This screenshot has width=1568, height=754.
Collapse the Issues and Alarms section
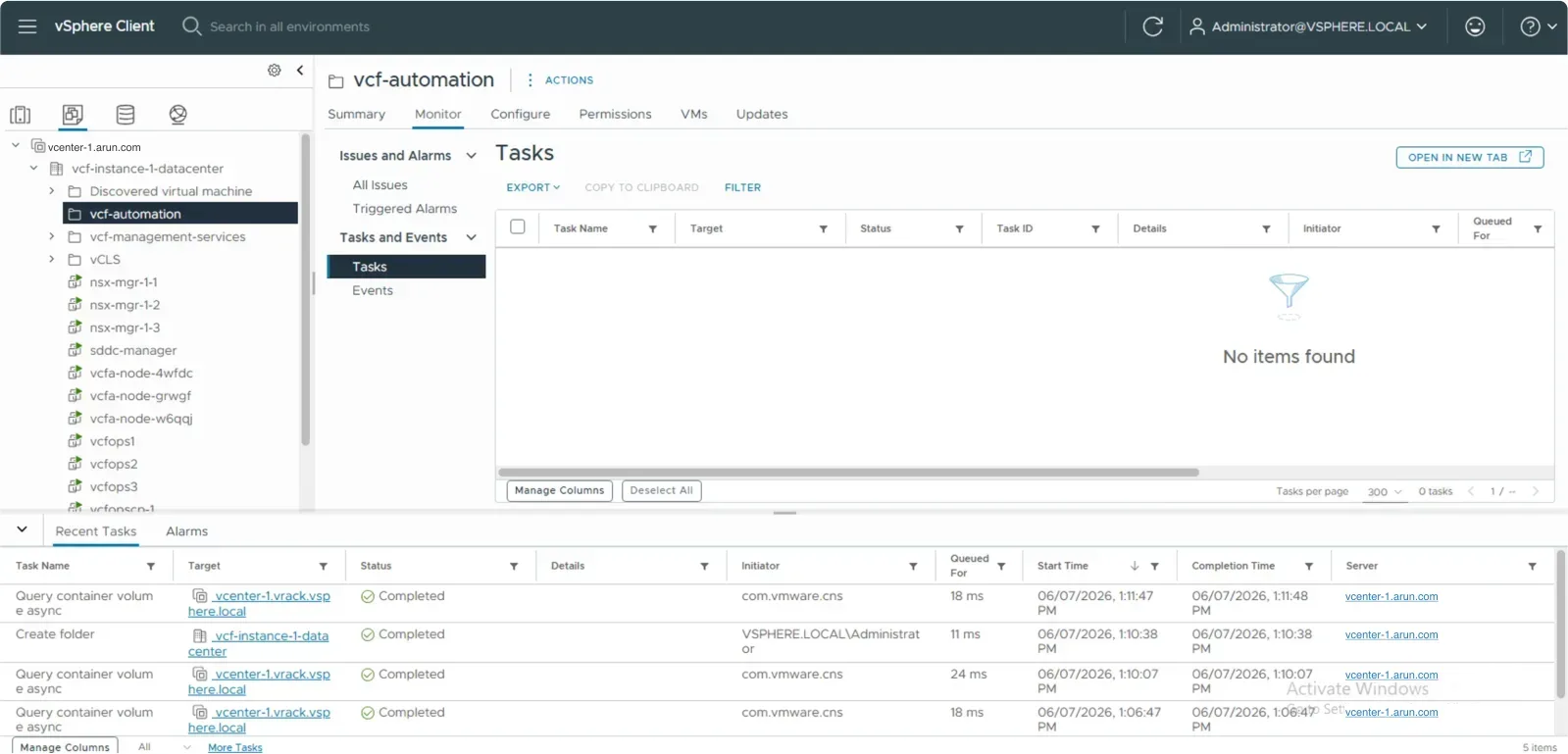point(472,155)
